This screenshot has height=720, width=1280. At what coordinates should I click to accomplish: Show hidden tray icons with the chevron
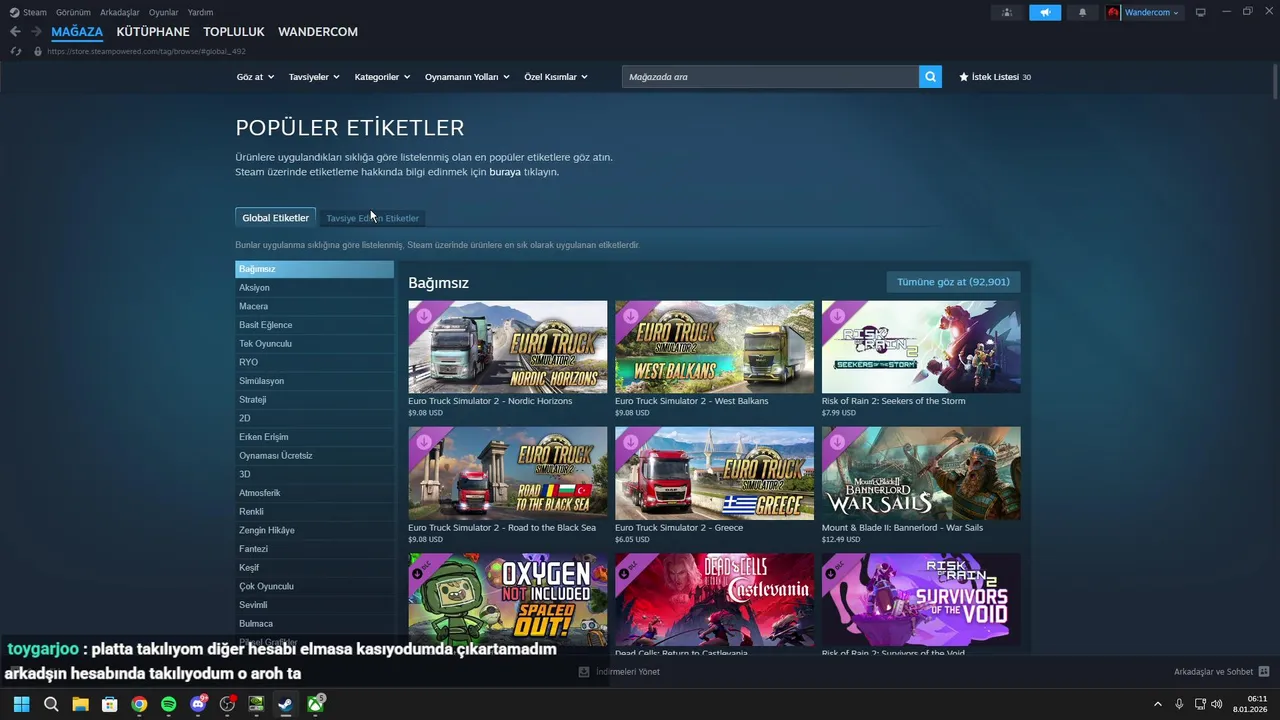(1158, 704)
